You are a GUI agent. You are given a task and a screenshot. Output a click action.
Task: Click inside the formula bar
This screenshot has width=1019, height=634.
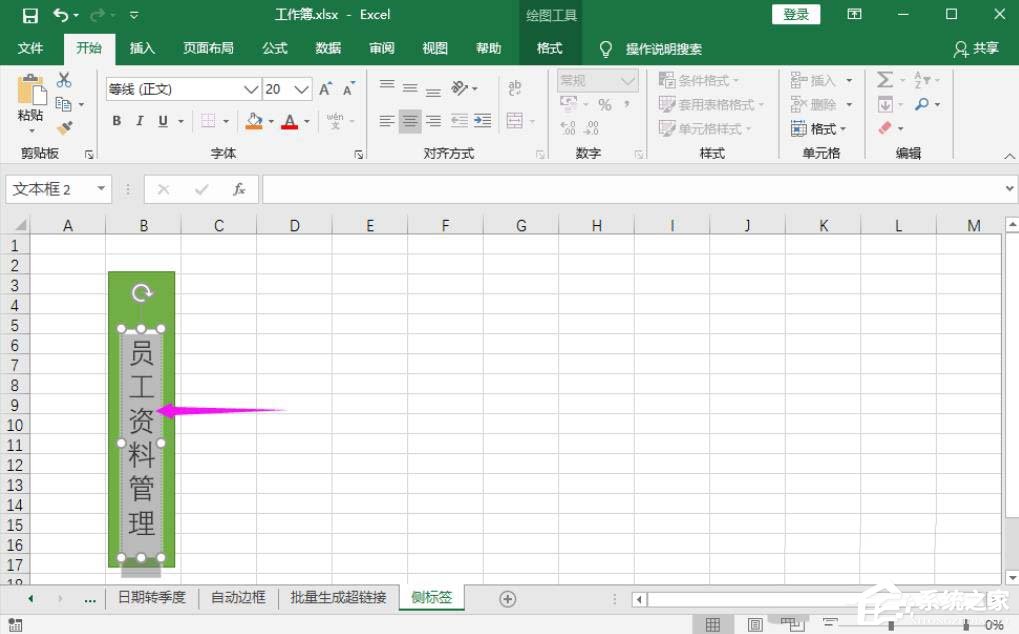coord(600,188)
